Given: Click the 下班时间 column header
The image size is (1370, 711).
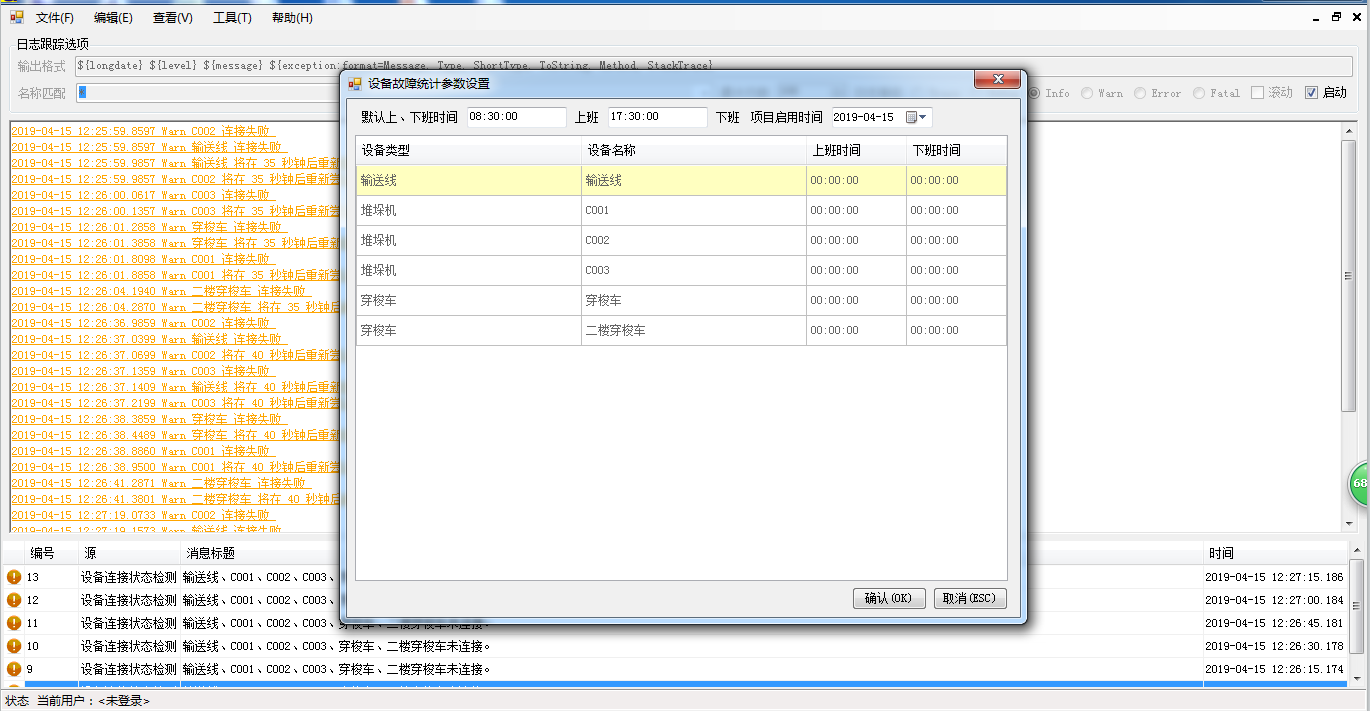Looking at the screenshot, I should pos(956,150).
